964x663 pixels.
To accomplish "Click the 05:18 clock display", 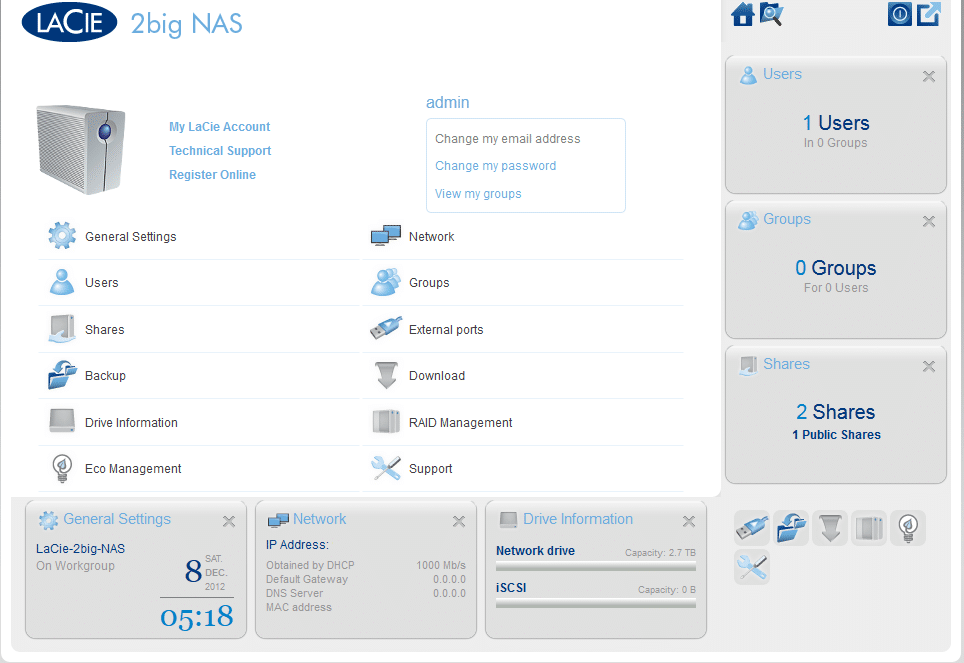I will (x=197, y=617).
